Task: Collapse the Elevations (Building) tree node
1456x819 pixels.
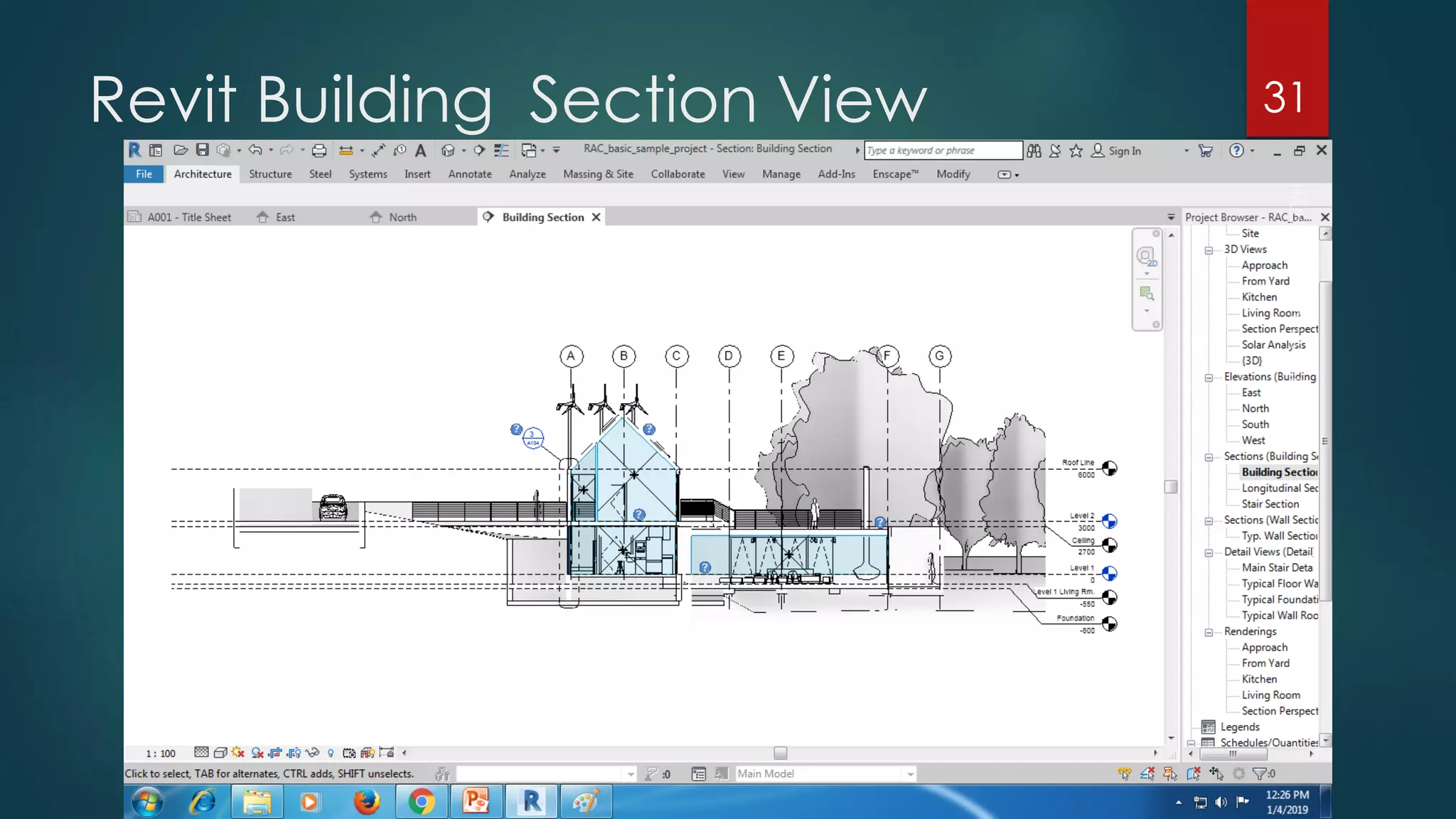Action: [x=1209, y=378]
